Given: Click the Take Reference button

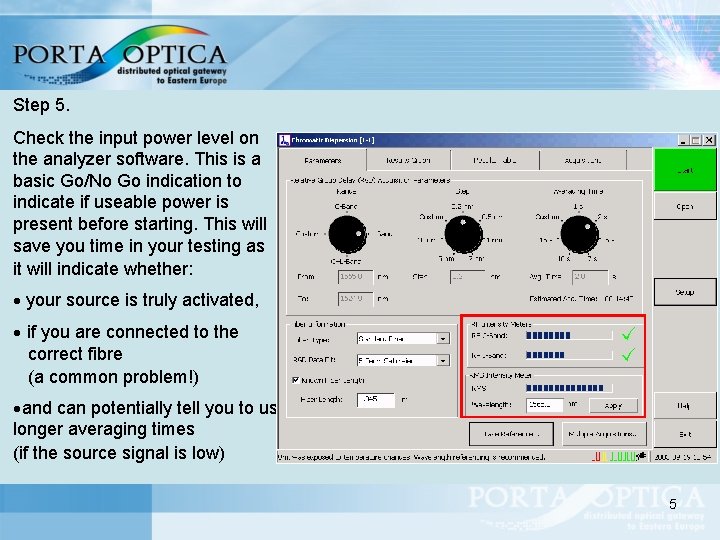Looking at the screenshot, I should 511,434.
